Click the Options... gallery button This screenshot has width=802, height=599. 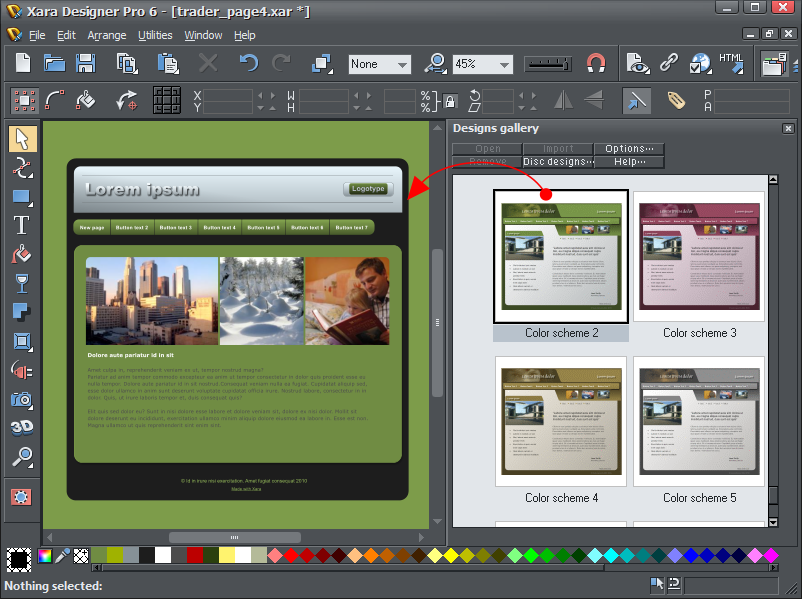click(629, 149)
